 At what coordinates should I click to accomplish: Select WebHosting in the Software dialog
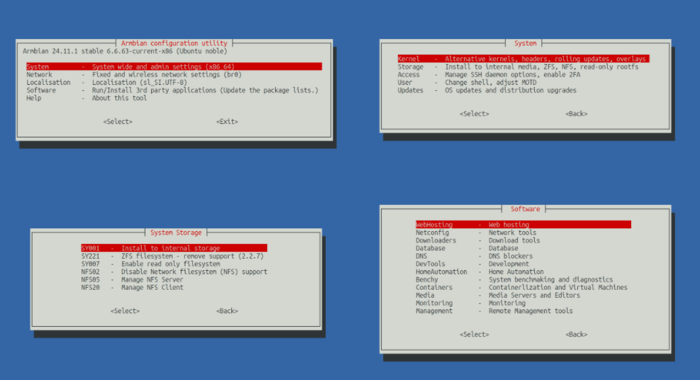523,225
